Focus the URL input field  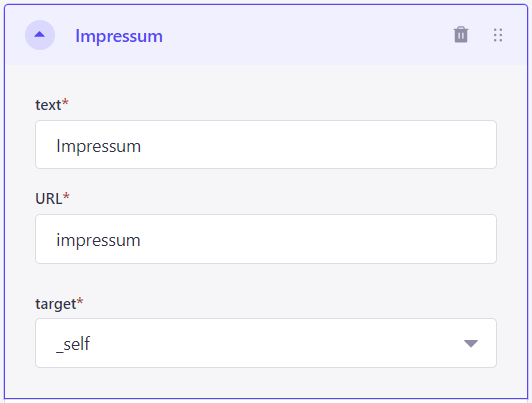pyautogui.click(x=266, y=239)
